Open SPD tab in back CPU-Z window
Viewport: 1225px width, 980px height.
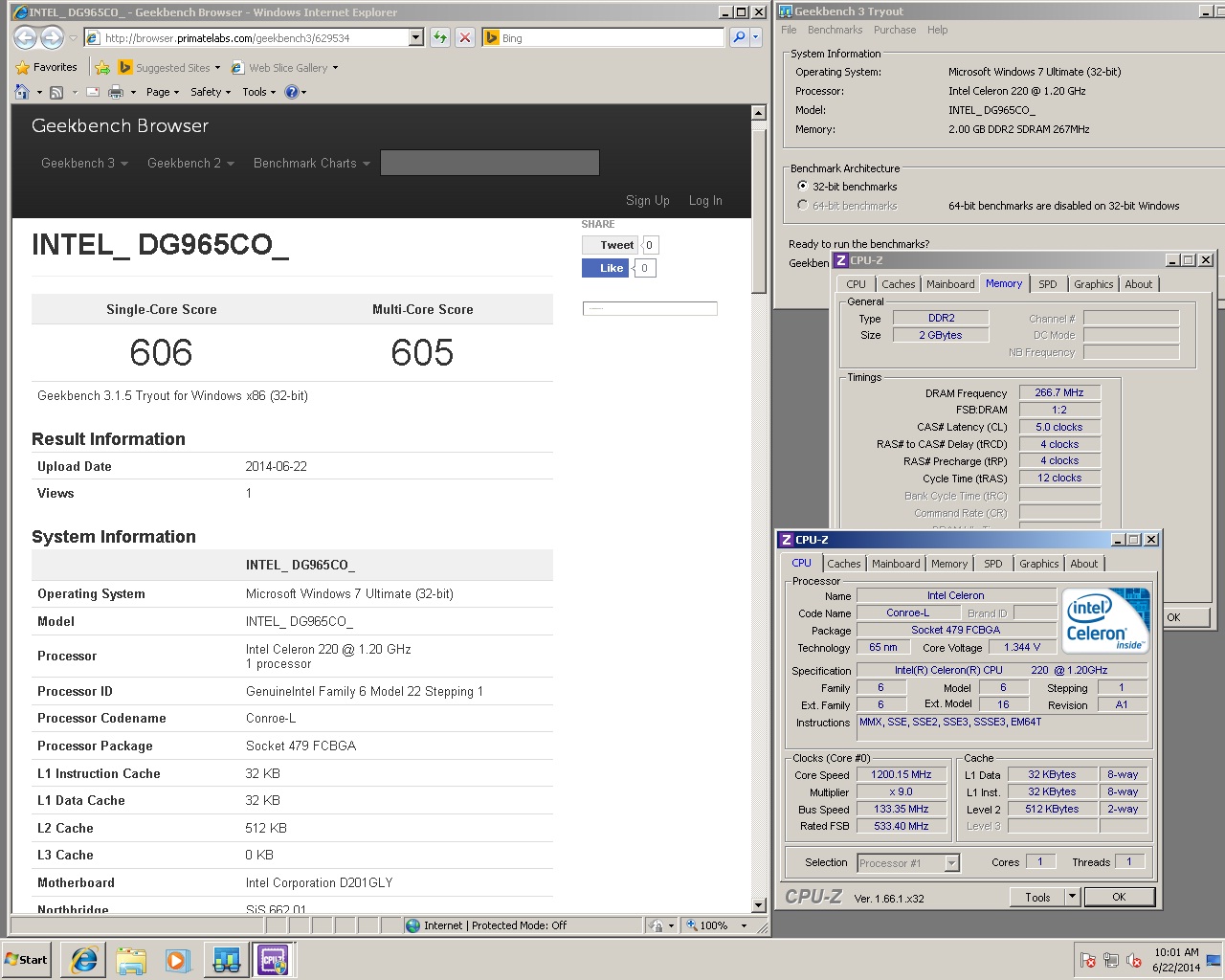click(1048, 284)
